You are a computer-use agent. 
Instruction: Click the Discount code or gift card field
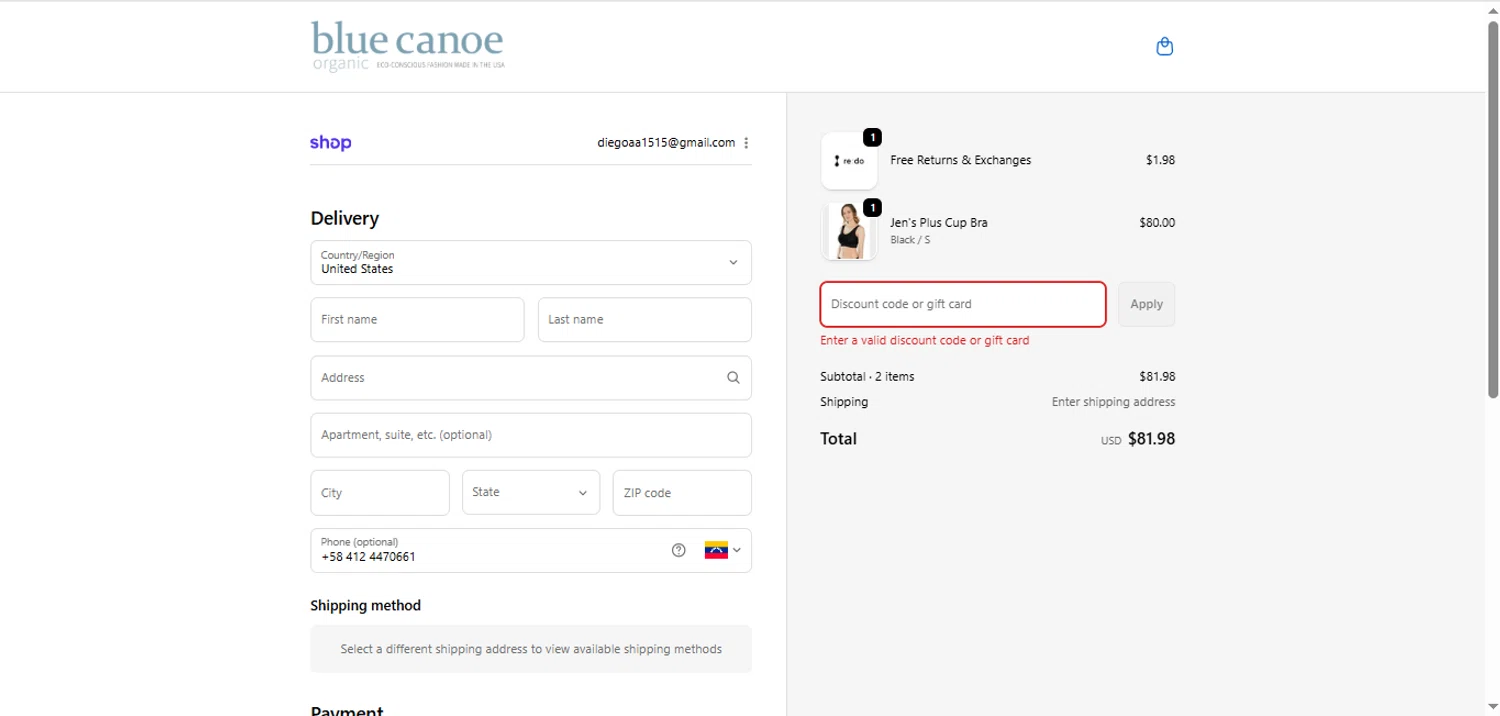click(963, 304)
